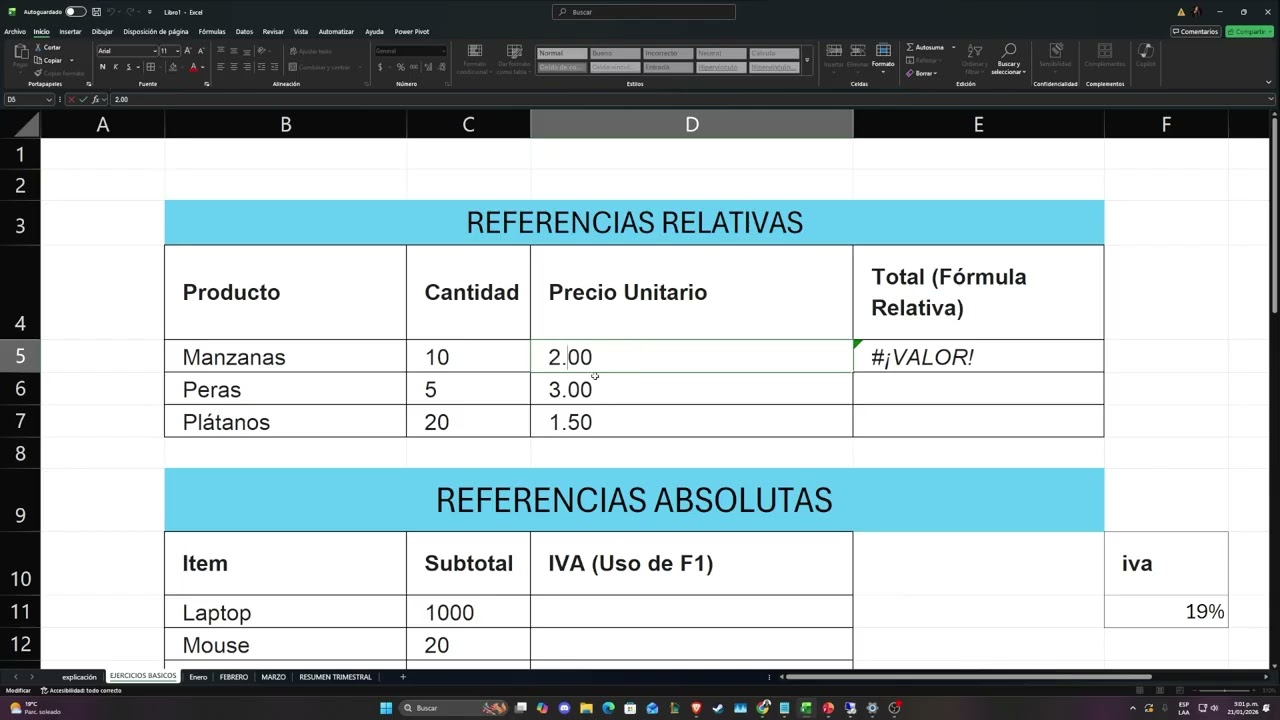Open the FEBRERO sheet tab
This screenshot has width=1280, height=720.
[x=233, y=677]
